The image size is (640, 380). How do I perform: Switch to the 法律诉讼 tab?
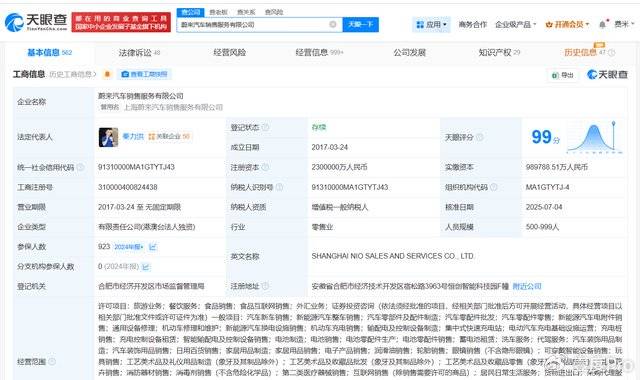coord(139,53)
